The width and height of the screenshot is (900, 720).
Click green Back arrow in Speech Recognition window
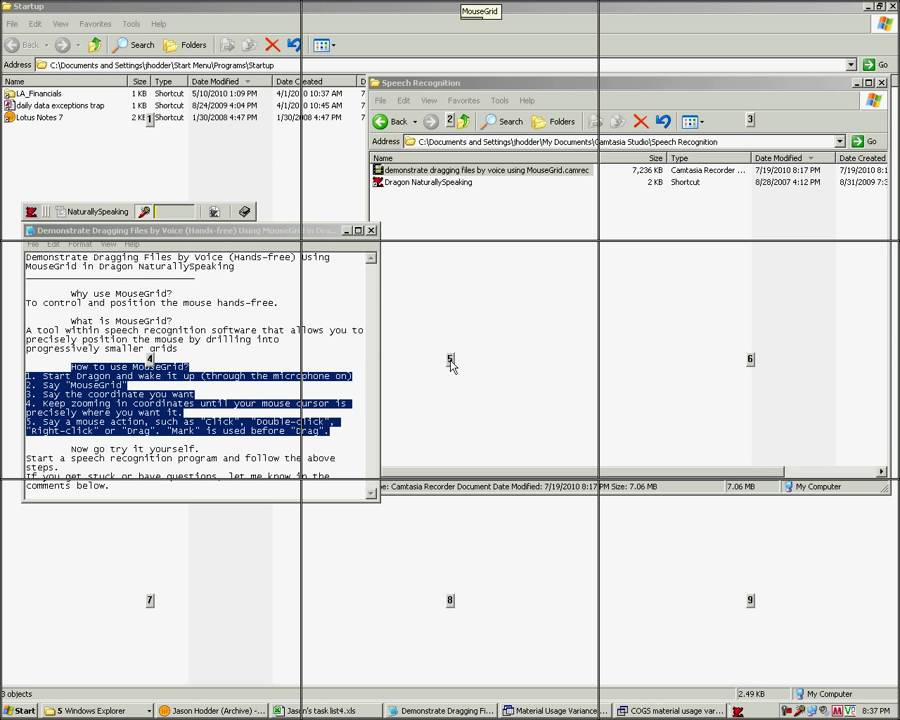[x=381, y=122]
